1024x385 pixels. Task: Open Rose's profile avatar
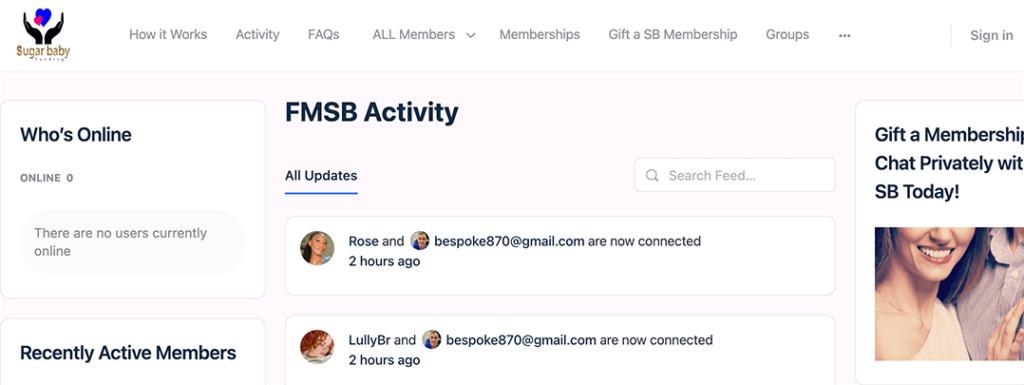tap(317, 249)
